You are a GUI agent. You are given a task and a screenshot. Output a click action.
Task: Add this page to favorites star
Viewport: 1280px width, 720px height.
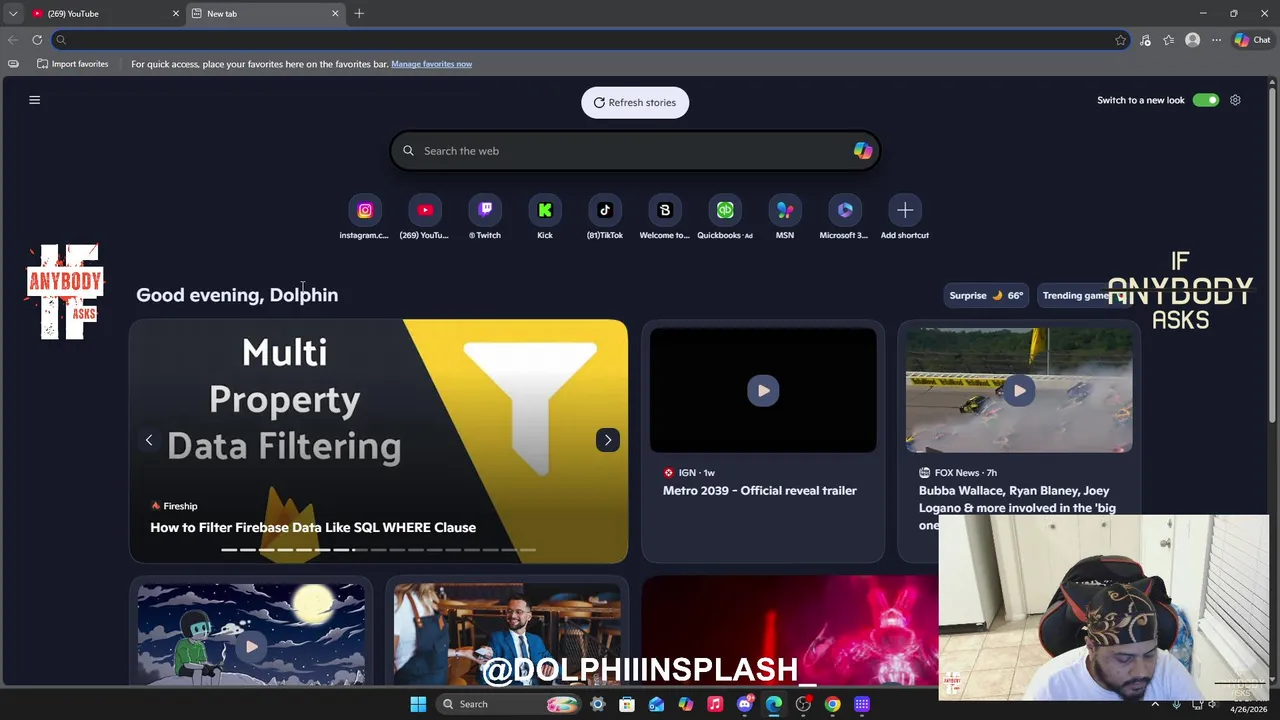[1120, 40]
